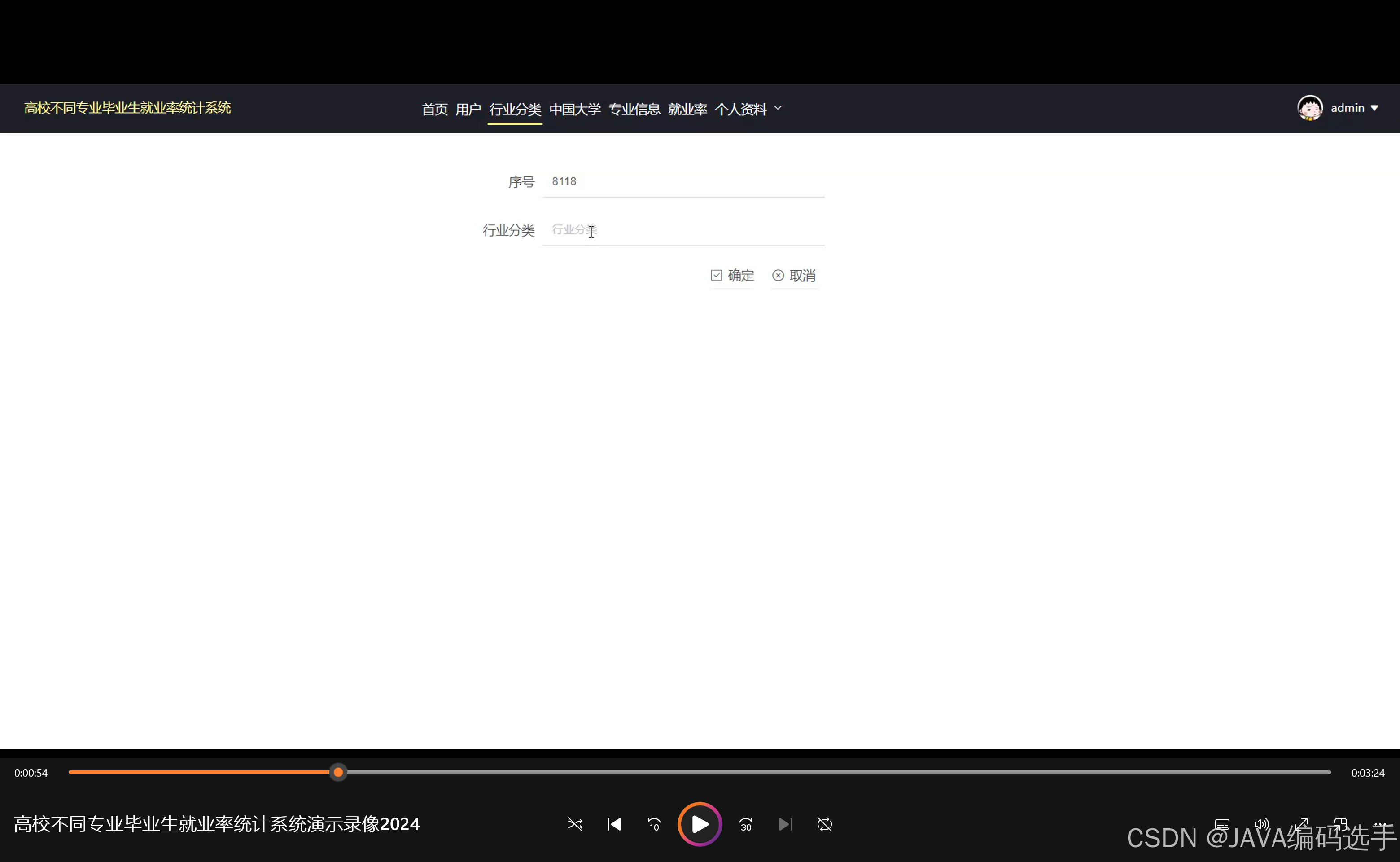Viewport: 1400px width, 862px height.
Task: Go to the previous track
Action: pos(615,824)
